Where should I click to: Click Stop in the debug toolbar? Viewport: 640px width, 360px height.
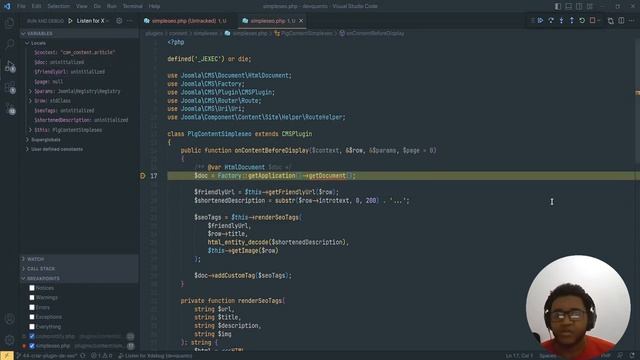click(593, 20)
